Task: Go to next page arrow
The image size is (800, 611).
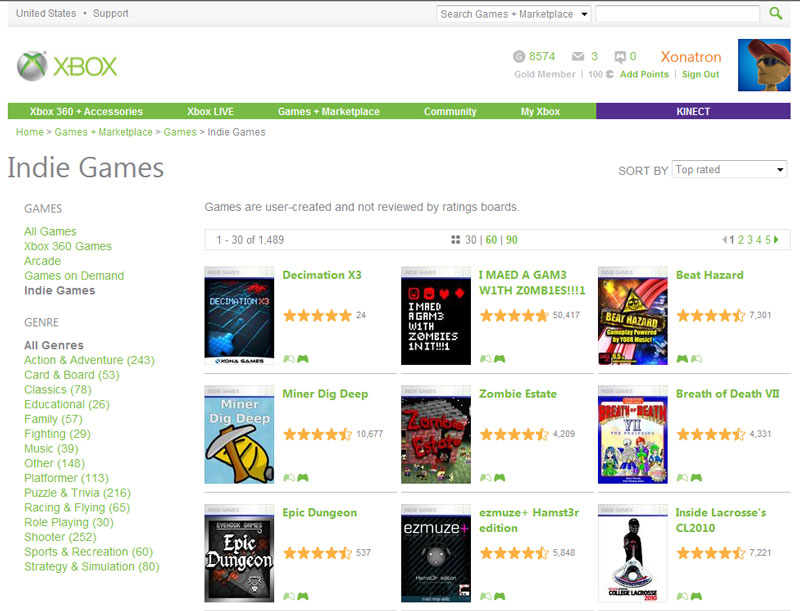Action: (x=776, y=240)
